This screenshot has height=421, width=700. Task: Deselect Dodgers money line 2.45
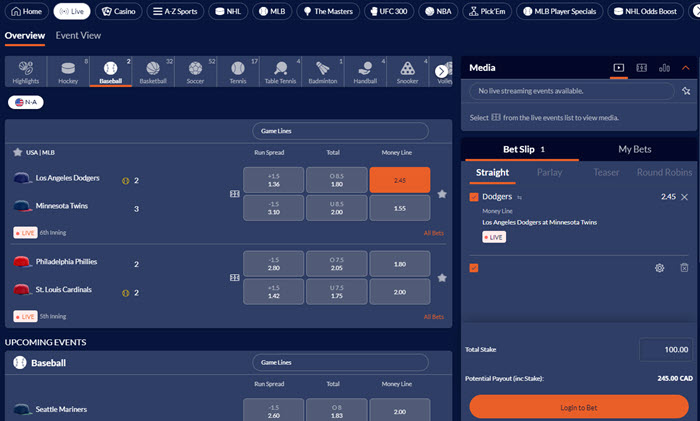coord(400,180)
